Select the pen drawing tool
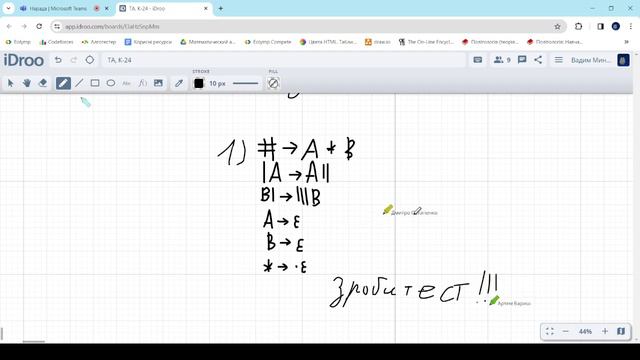This screenshot has height=360, width=640. (x=63, y=83)
